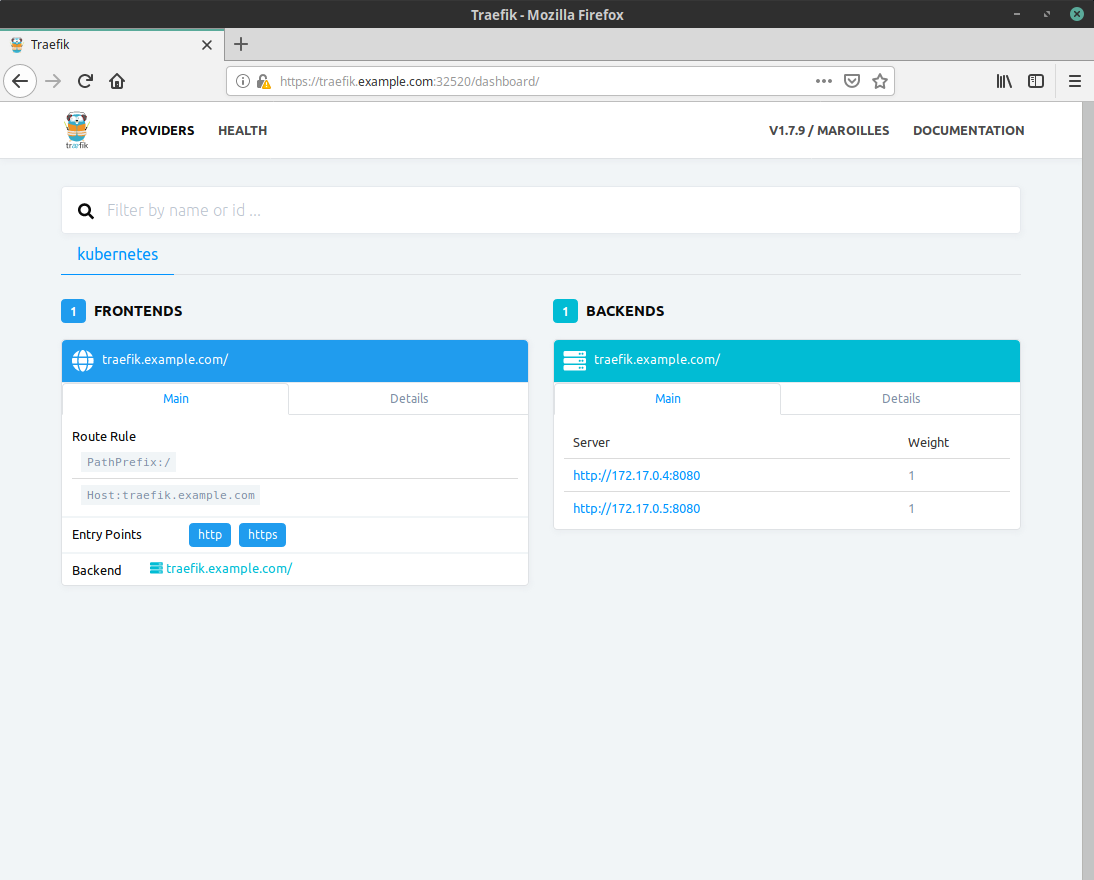Click the globe icon in frontend header

pyautogui.click(x=83, y=360)
